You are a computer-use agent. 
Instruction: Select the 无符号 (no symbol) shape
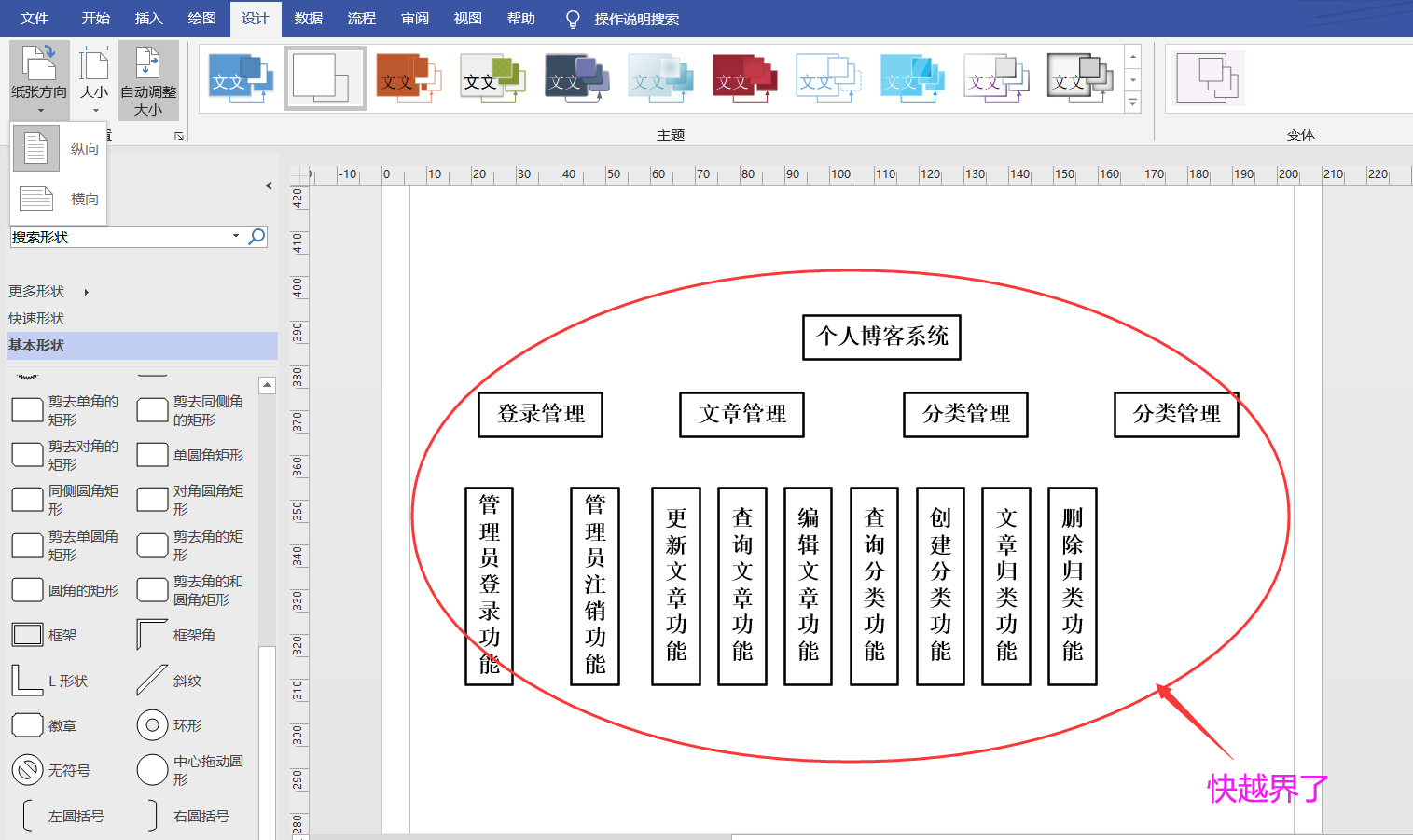click(26, 769)
